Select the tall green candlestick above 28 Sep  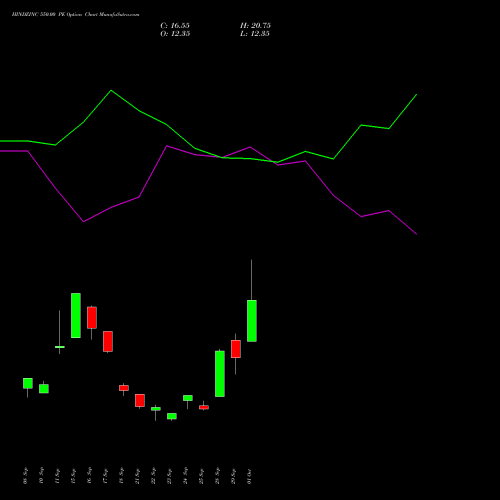click(x=220, y=374)
